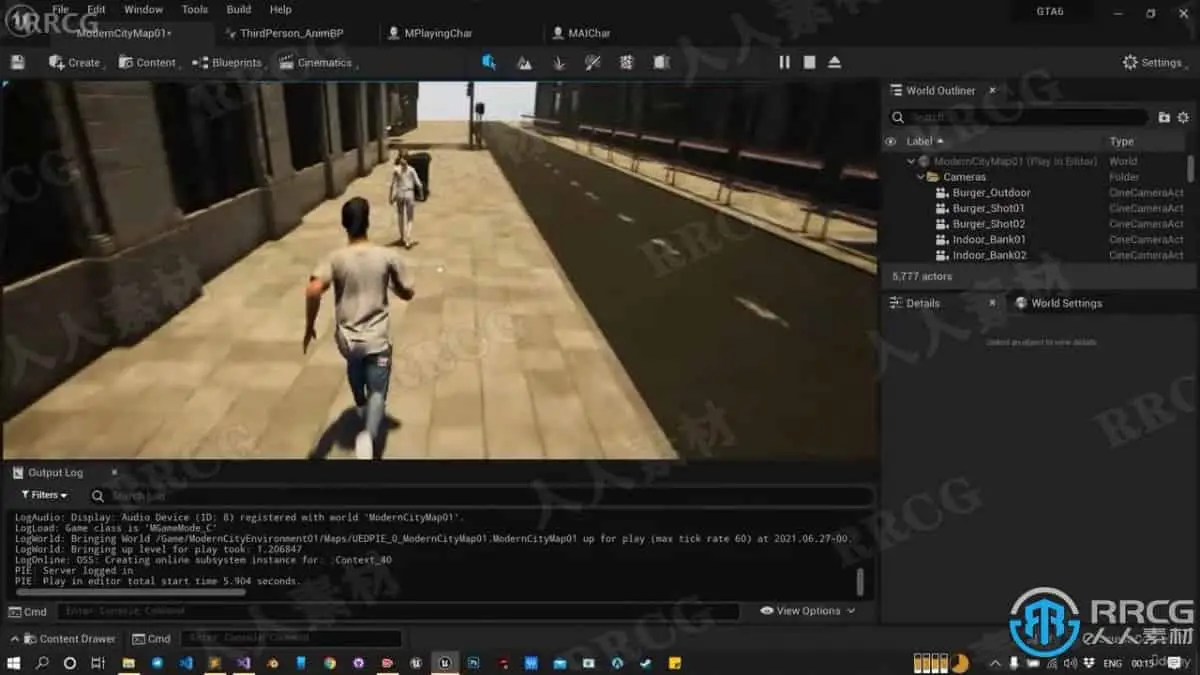1200x675 pixels.
Task: Click the bottom bar Cmd button
Action: pyautogui.click(x=152, y=638)
